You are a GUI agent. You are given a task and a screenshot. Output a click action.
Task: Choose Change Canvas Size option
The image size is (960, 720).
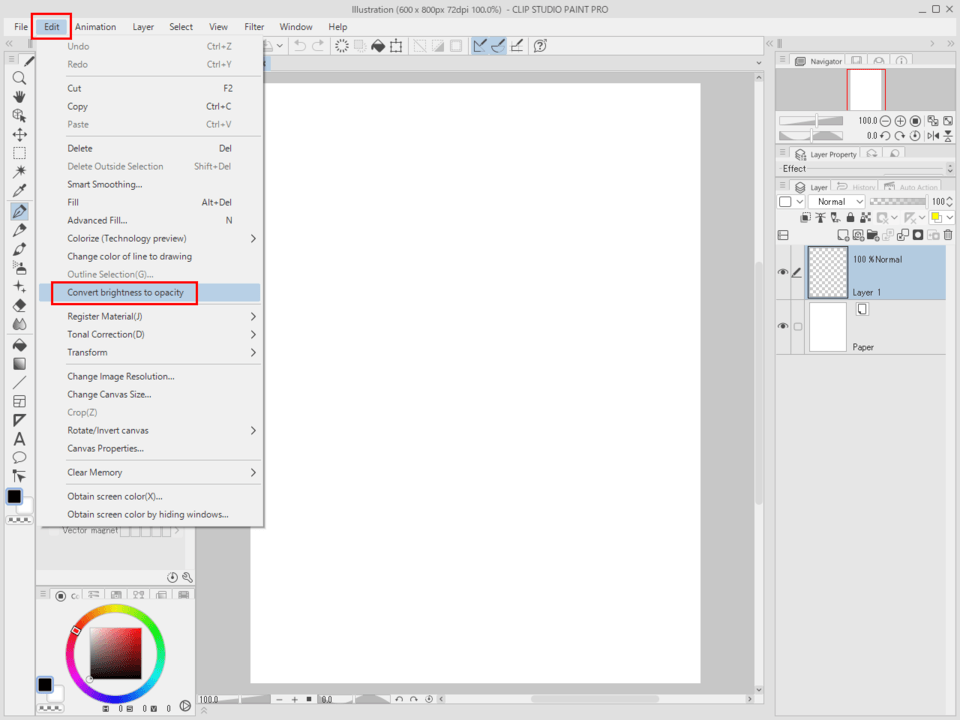coord(109,394)
